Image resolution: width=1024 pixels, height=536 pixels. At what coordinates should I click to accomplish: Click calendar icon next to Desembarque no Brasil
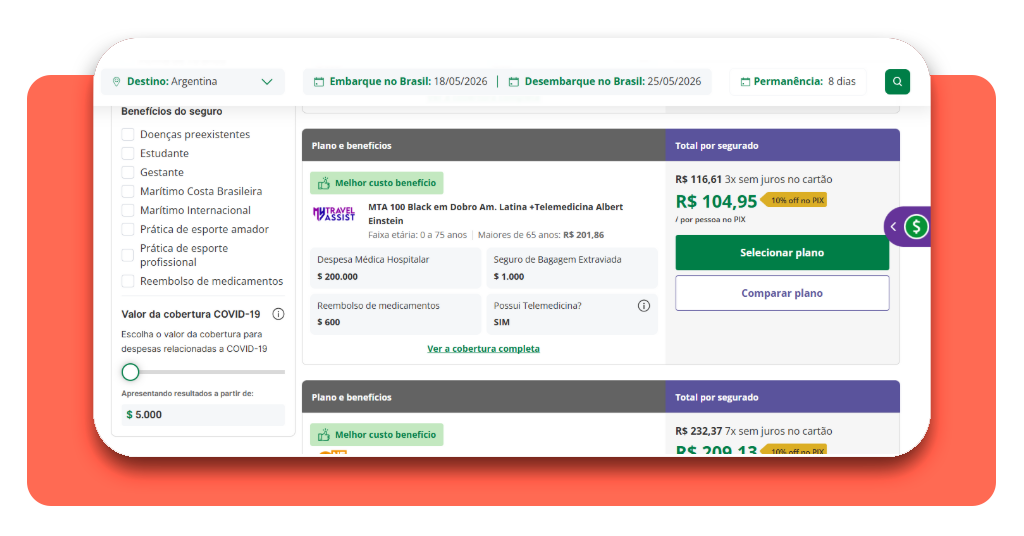(x=514, y=82)
